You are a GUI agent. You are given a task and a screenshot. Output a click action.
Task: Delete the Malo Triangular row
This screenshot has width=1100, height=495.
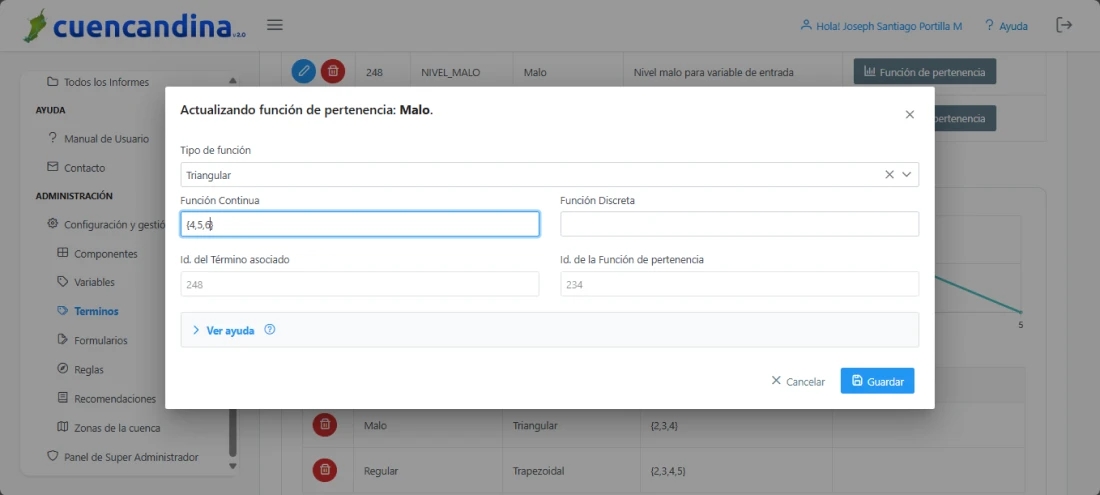tap(325, 425)
